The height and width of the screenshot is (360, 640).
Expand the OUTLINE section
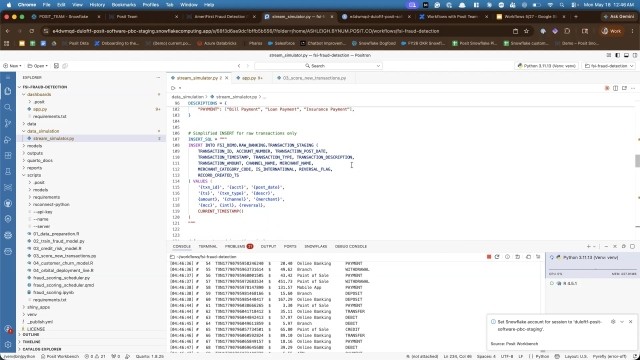(31, 335)
